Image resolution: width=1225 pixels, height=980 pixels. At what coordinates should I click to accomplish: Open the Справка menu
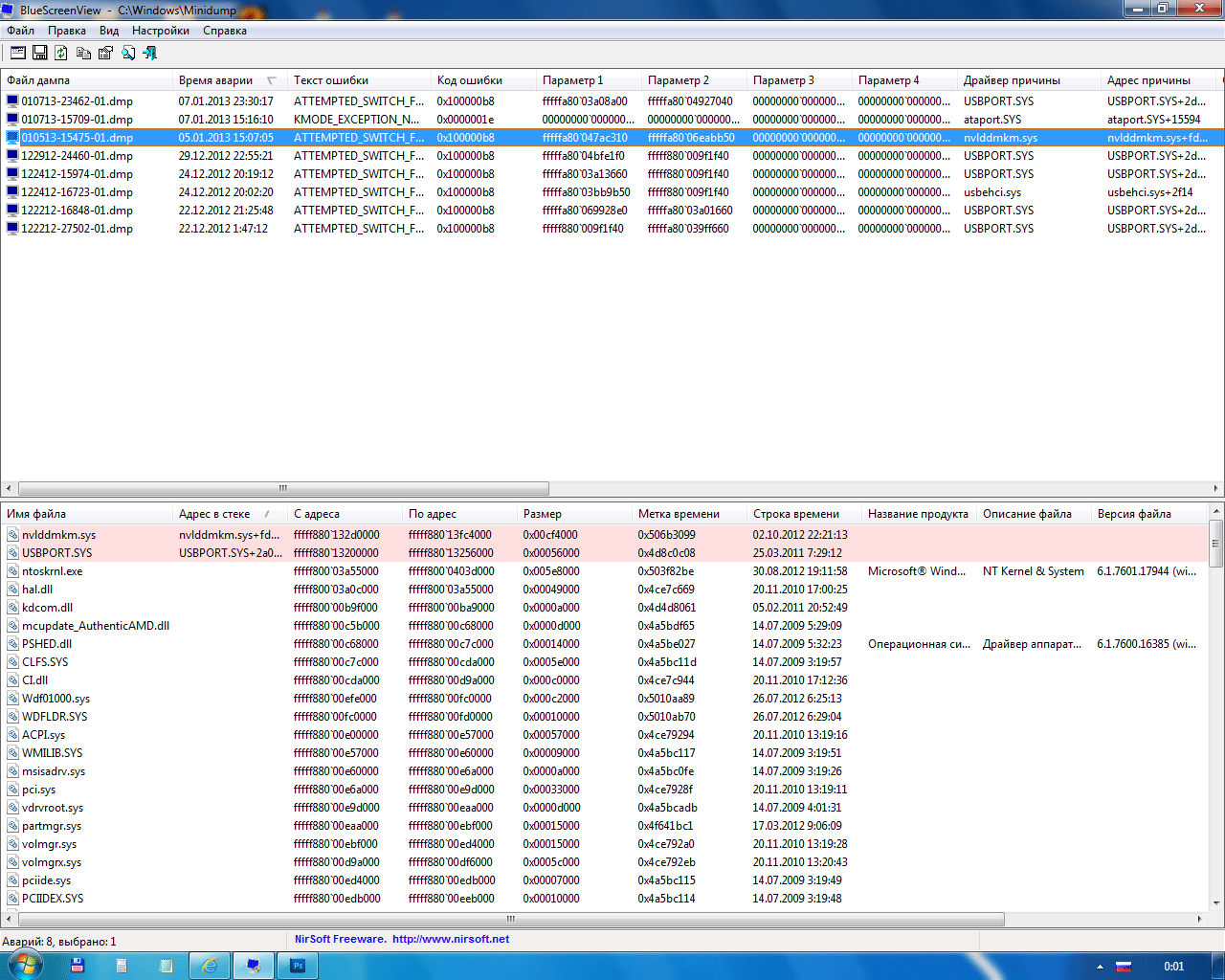point(225,31)
